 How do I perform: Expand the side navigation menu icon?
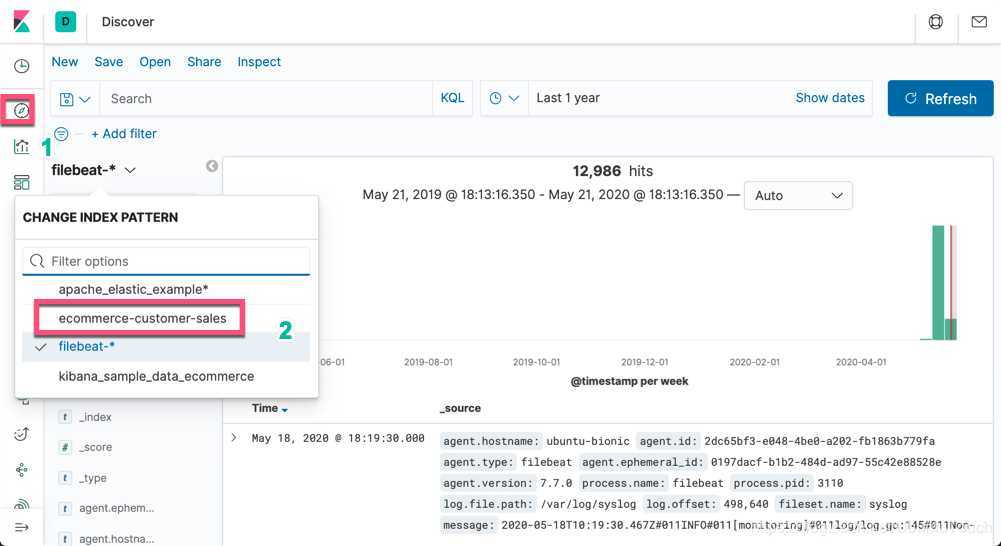(x=22, y=527)
